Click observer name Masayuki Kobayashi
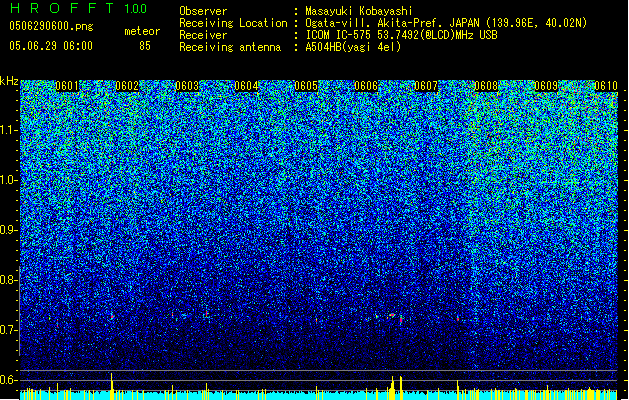Screen dimensions: 629x400 pos(359,11)
